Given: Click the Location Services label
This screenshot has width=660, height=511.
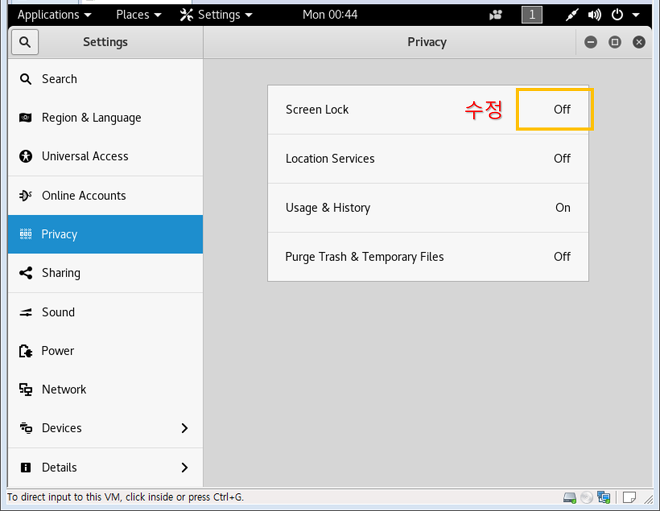Looking at the screenshot, I should 330,159.
